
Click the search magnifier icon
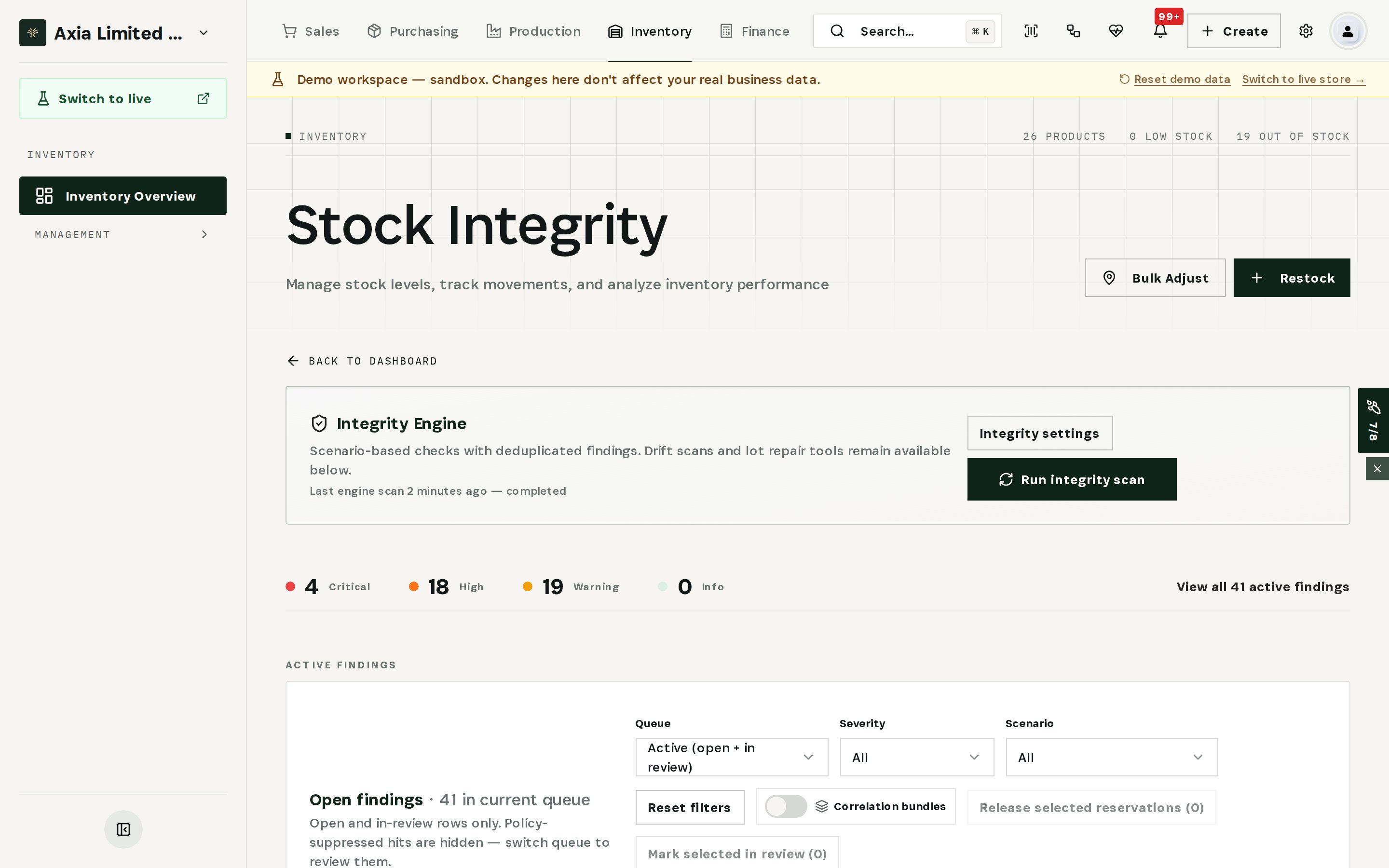(x=837, y=31)
